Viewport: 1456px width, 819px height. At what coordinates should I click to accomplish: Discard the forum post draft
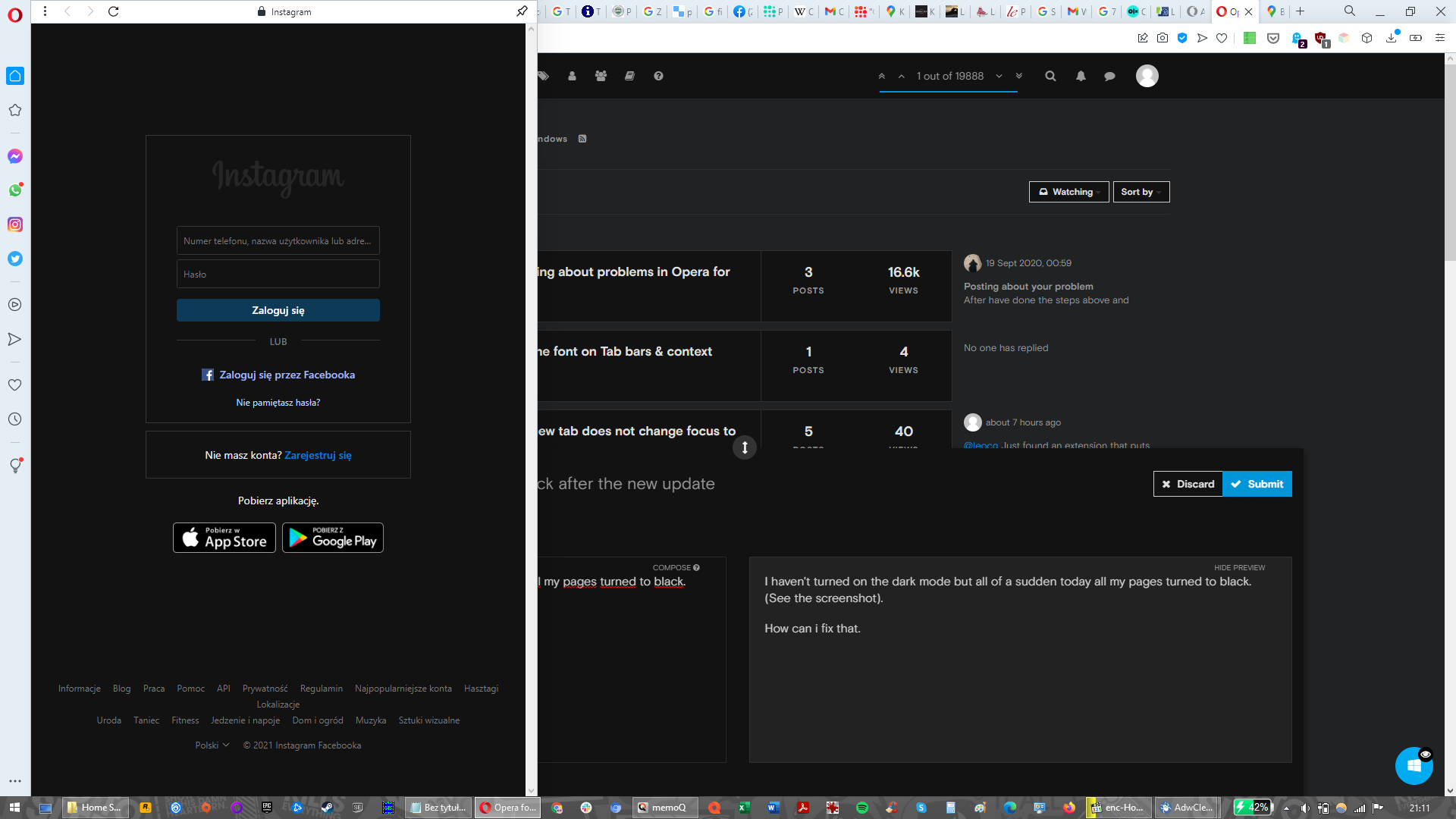click(x=1188, y=484)
